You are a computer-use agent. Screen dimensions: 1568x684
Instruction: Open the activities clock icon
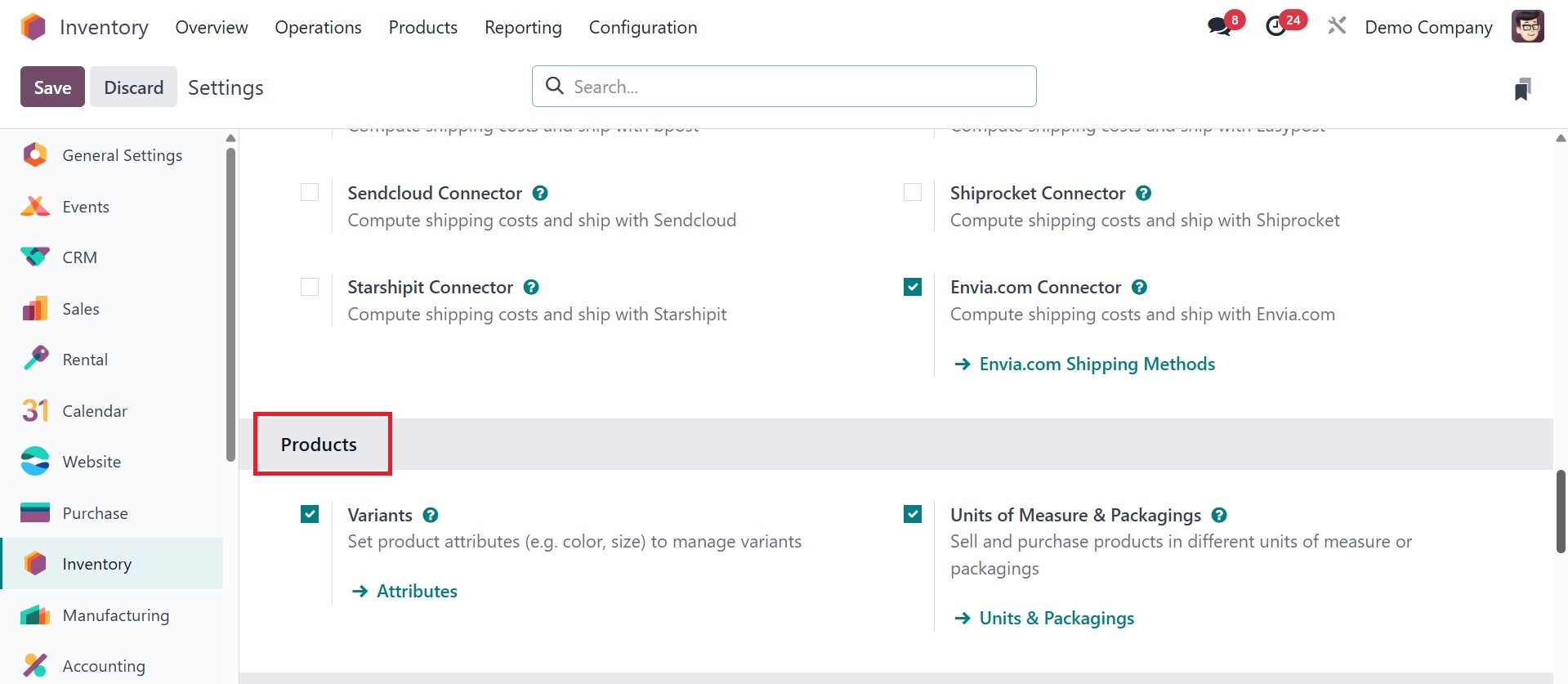pos(1276,27)
